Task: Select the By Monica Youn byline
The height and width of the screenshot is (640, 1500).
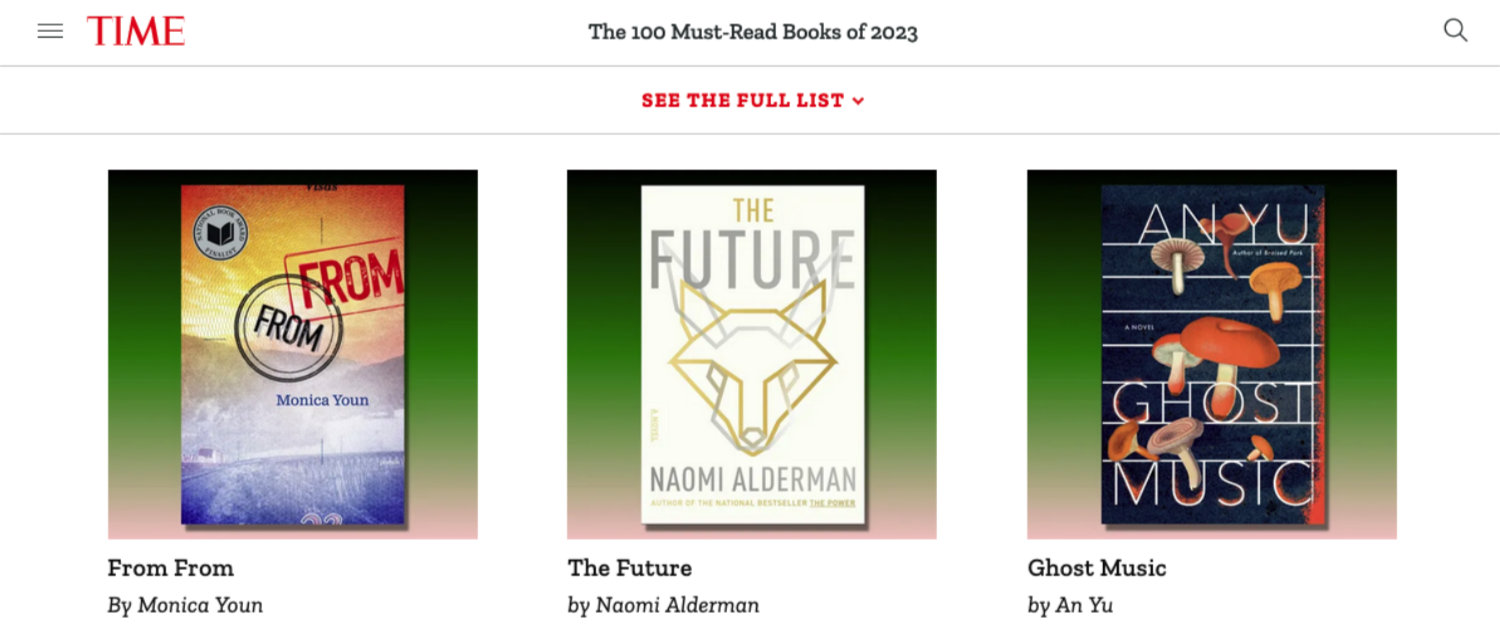Action: [x=185, y=605]
